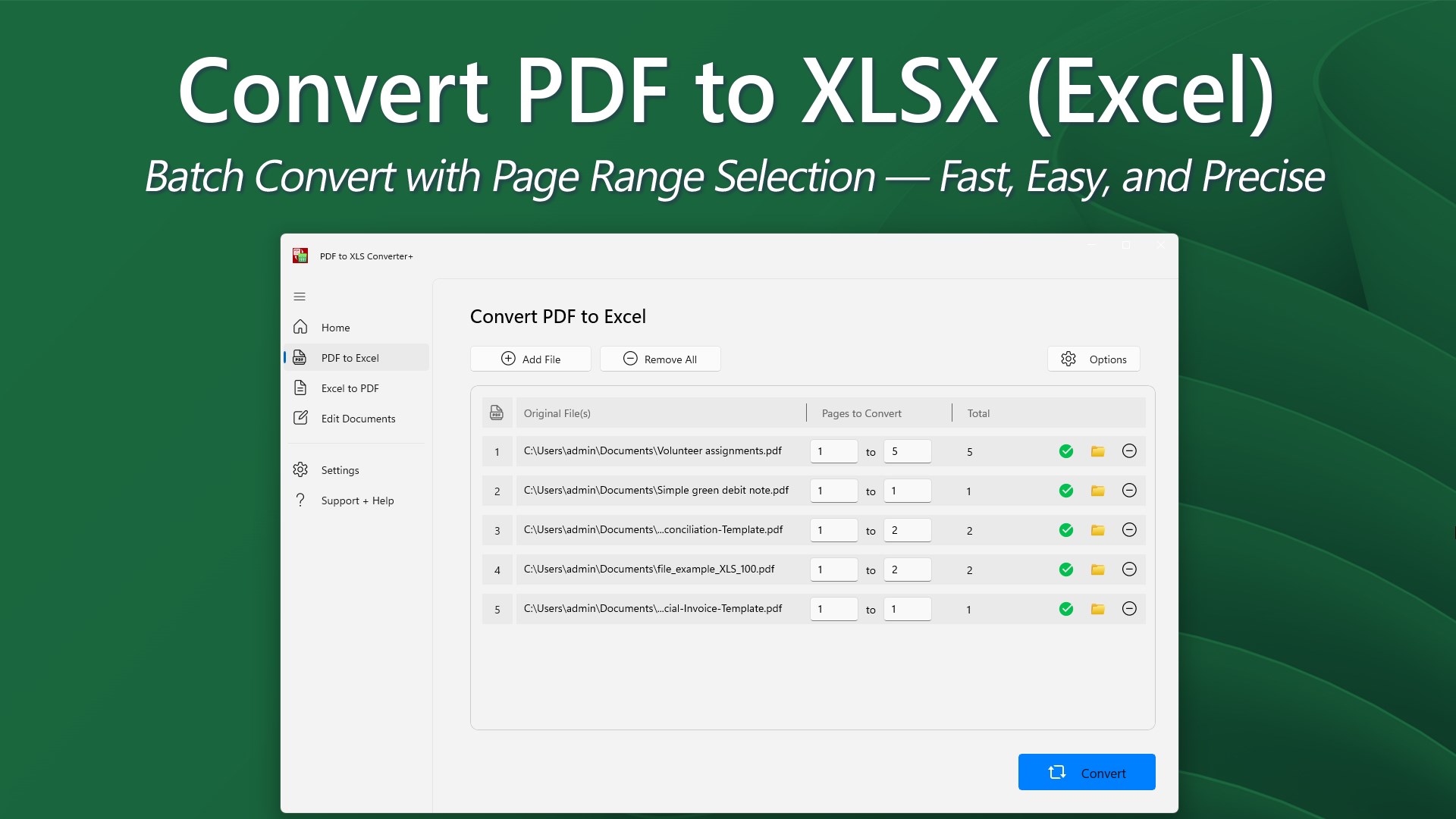This screenshot has height=819, width=1456.
Task: Click the Total column header
Action: (978, 413)
